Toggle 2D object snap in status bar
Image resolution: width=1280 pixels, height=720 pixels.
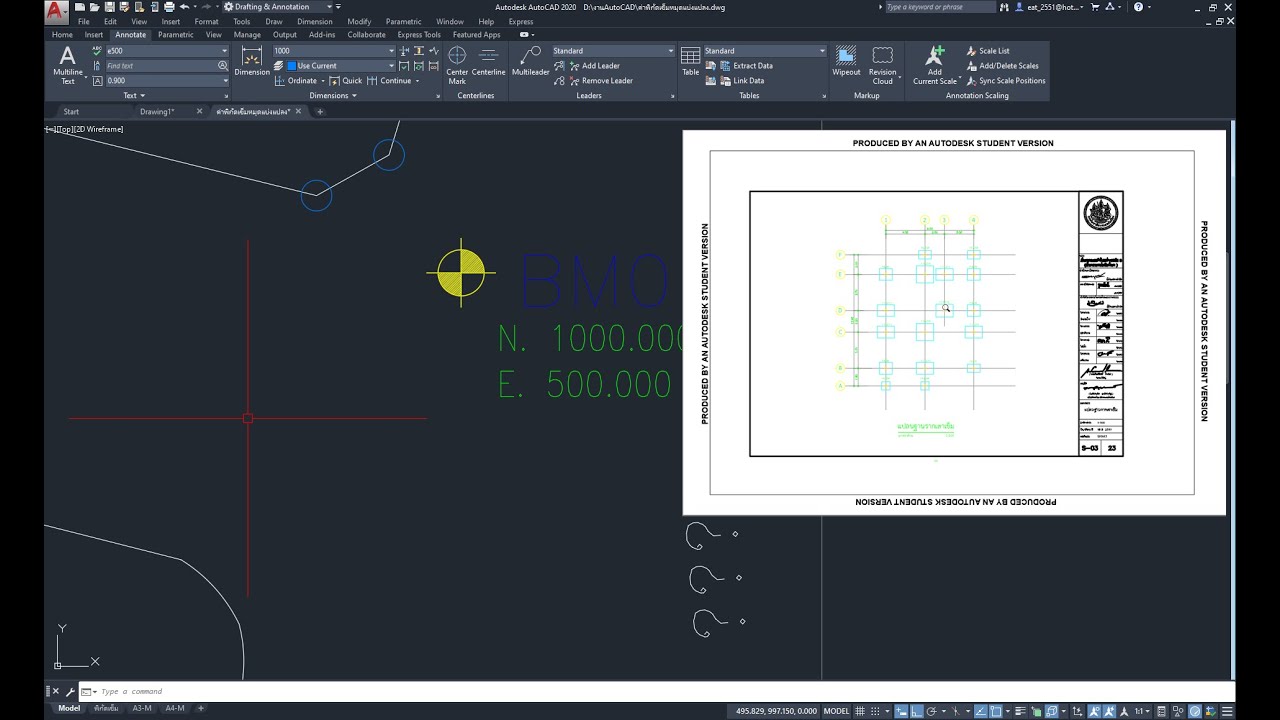pos(995,711)
